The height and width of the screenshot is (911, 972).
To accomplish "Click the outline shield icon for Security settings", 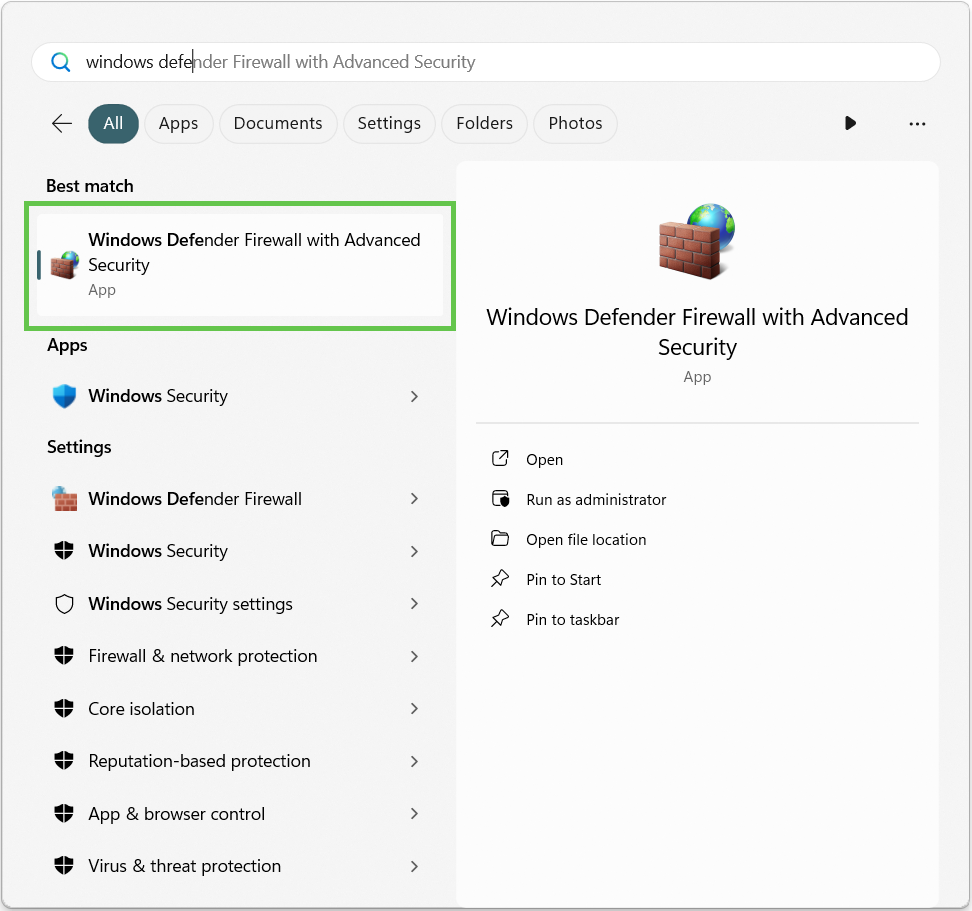I will pos(64,604).
